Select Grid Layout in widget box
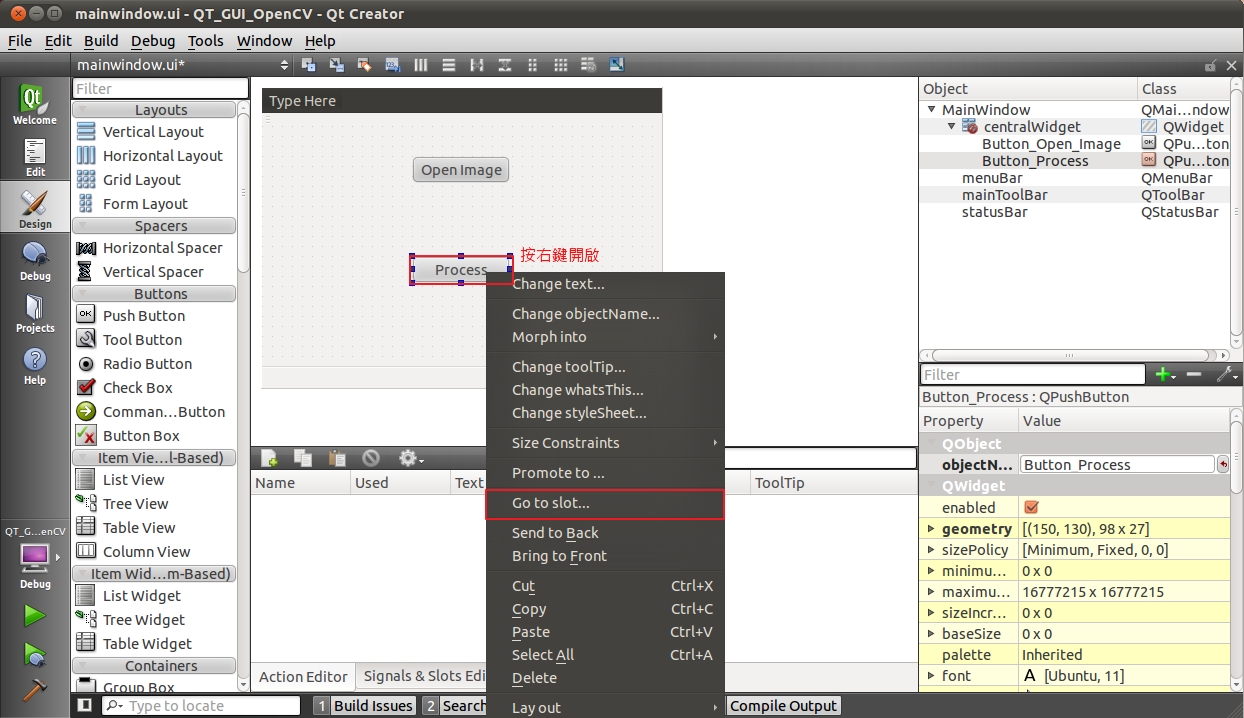Viewport: 1244px width, 718px height. [142, 180]
